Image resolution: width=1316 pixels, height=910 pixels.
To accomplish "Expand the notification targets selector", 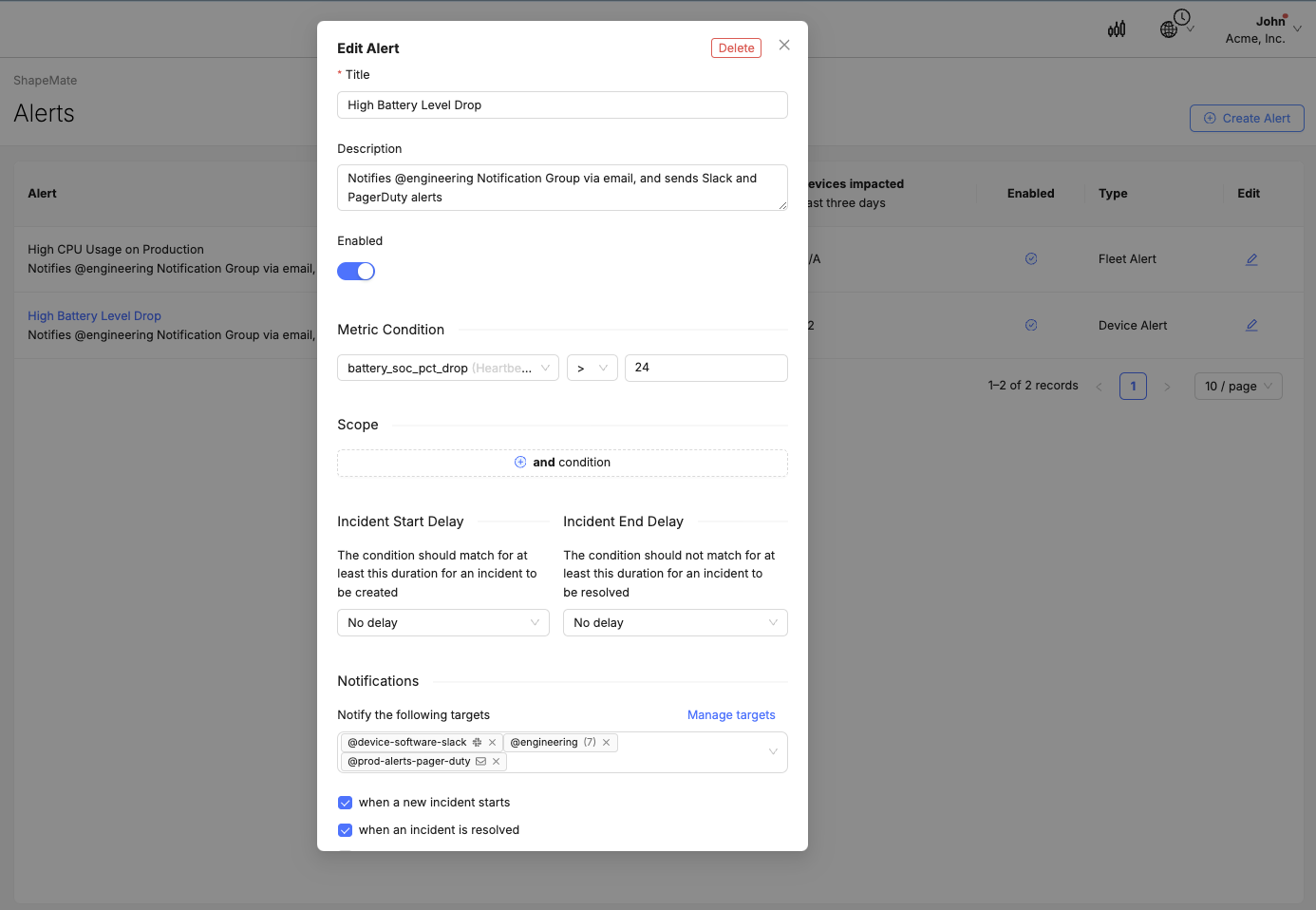I will tap(773, 752).
